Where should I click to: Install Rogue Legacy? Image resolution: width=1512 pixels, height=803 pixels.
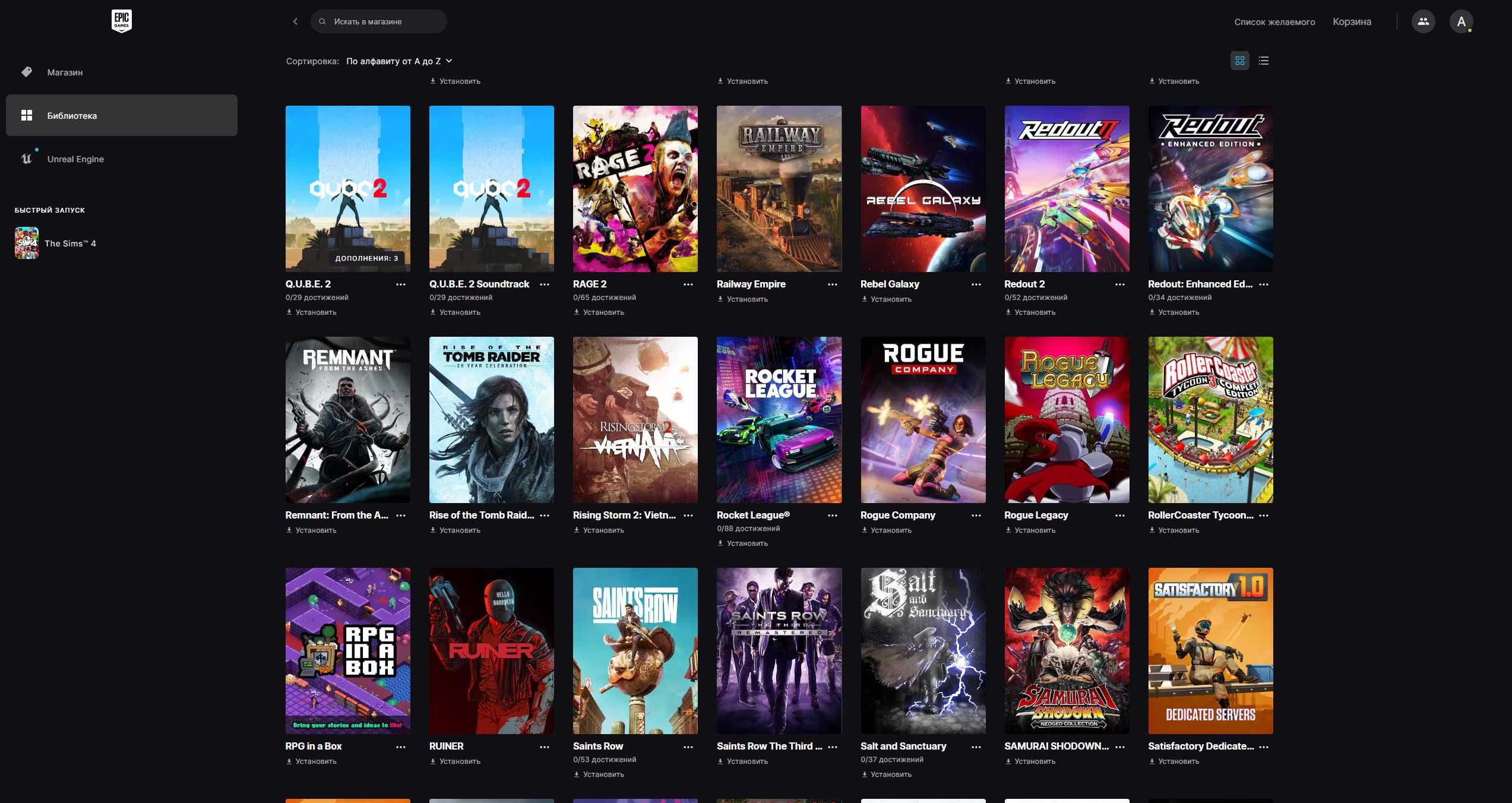tap(1030, 530)
